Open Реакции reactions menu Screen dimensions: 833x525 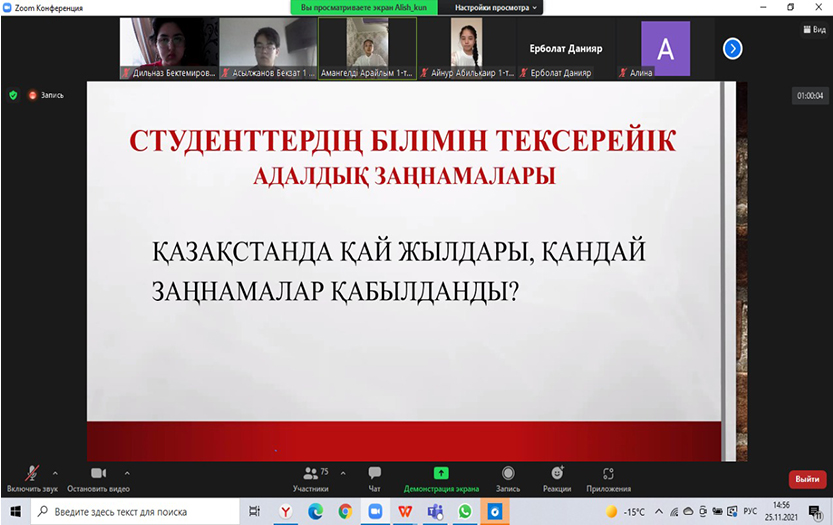click(558, 477)
